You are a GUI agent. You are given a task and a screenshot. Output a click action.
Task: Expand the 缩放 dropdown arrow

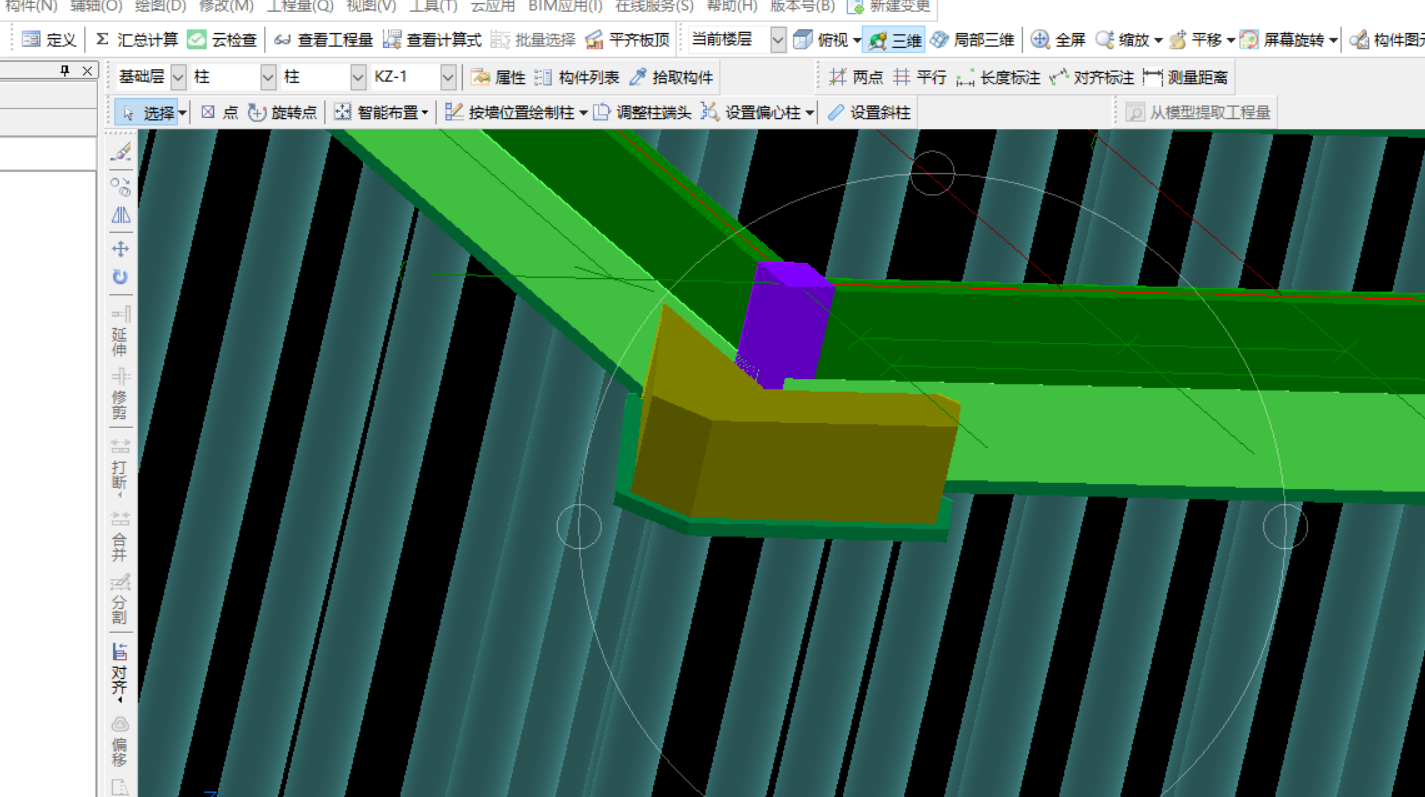pos(1158,41)
